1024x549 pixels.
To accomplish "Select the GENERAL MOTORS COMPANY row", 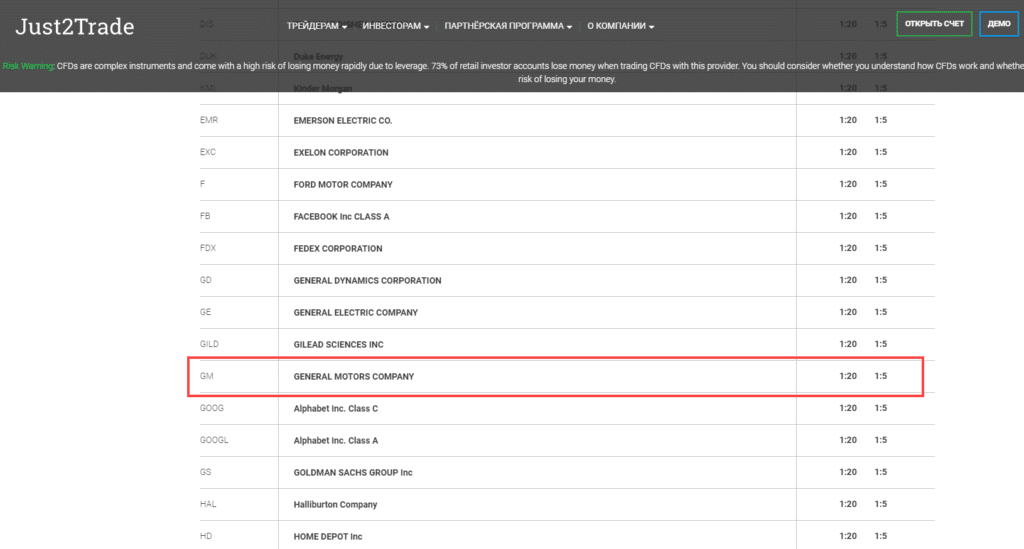I will (x=354, y=377).
